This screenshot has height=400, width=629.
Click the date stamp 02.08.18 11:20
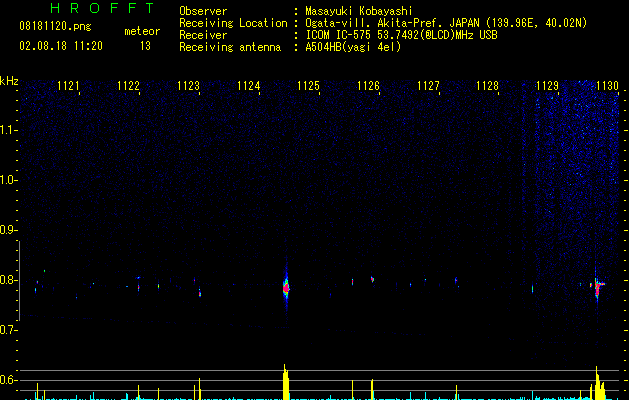61,46
